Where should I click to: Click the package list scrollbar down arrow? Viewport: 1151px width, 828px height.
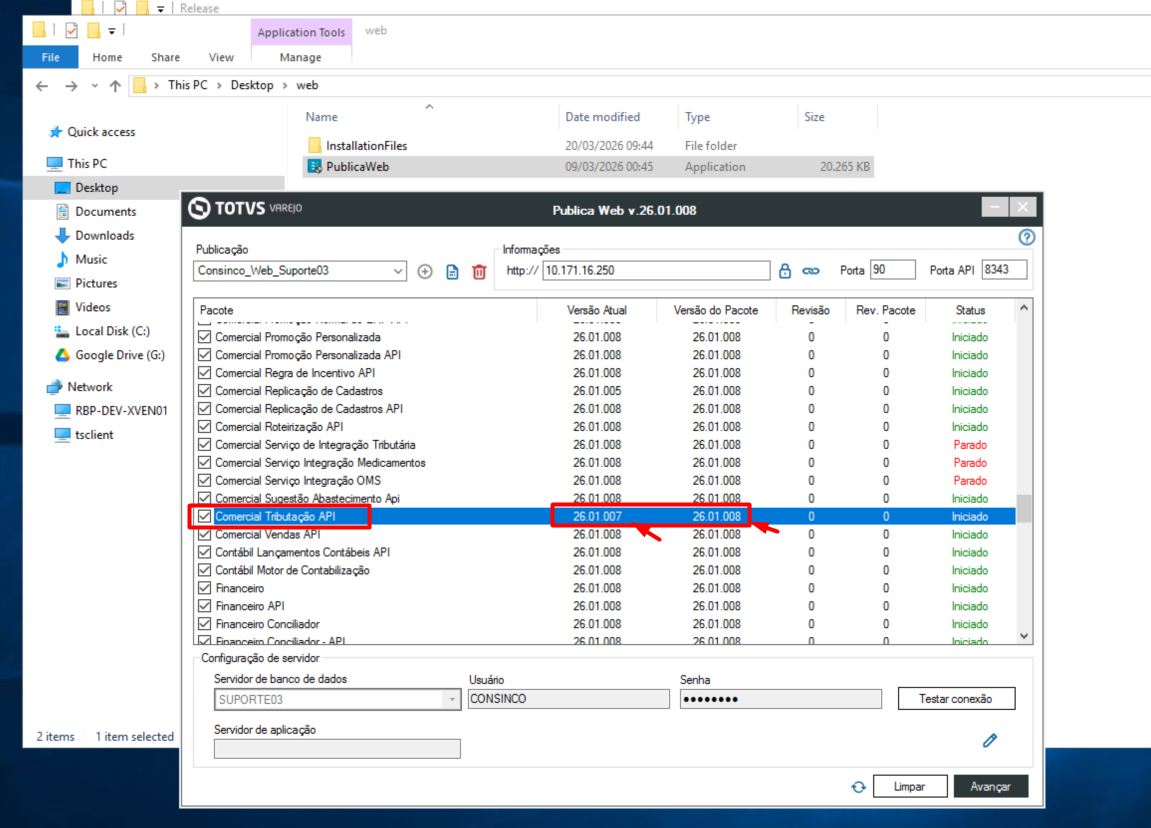pos(1024,636)
